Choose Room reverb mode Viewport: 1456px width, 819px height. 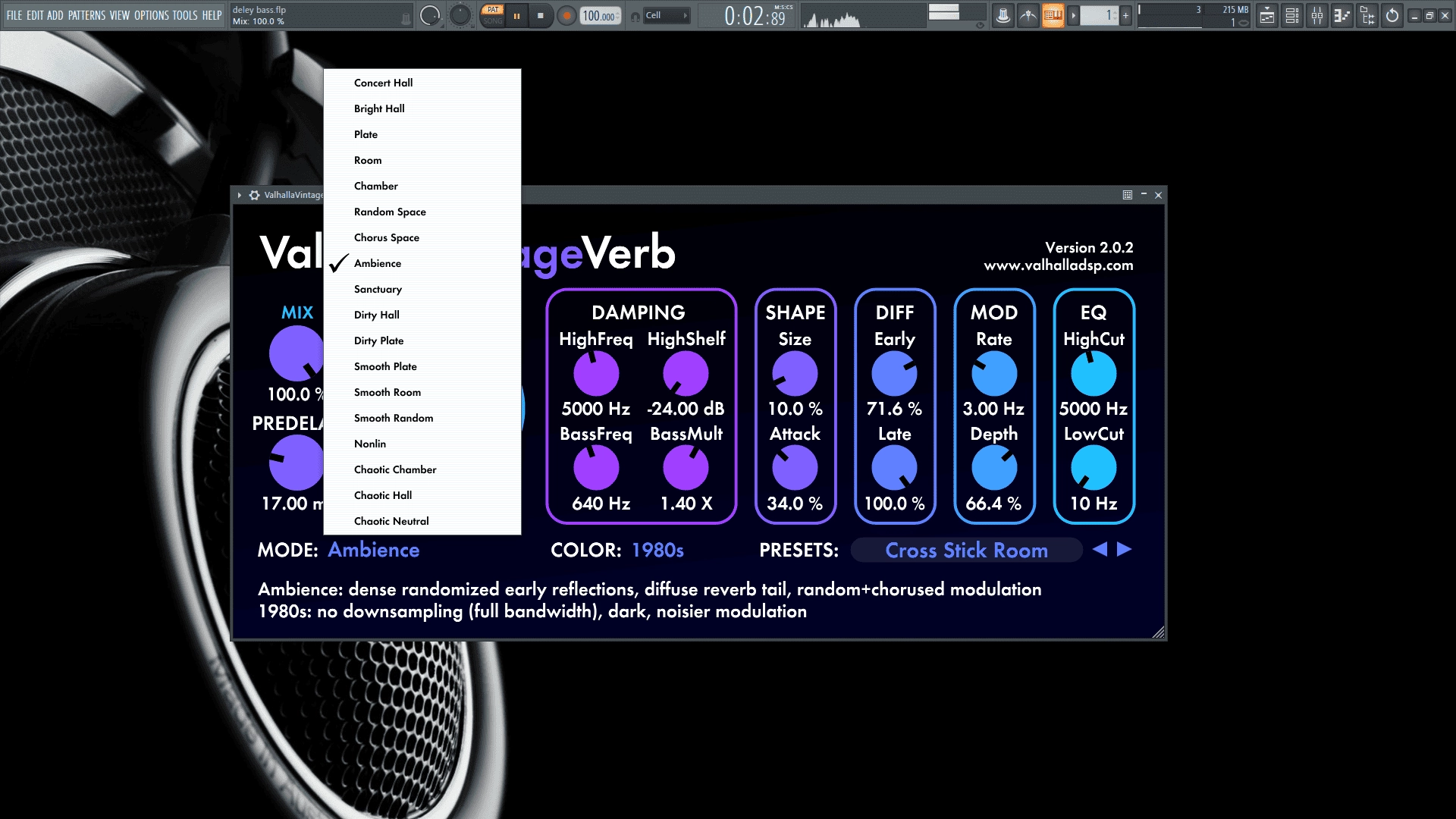pyautogui.click(x=422, y=160)
